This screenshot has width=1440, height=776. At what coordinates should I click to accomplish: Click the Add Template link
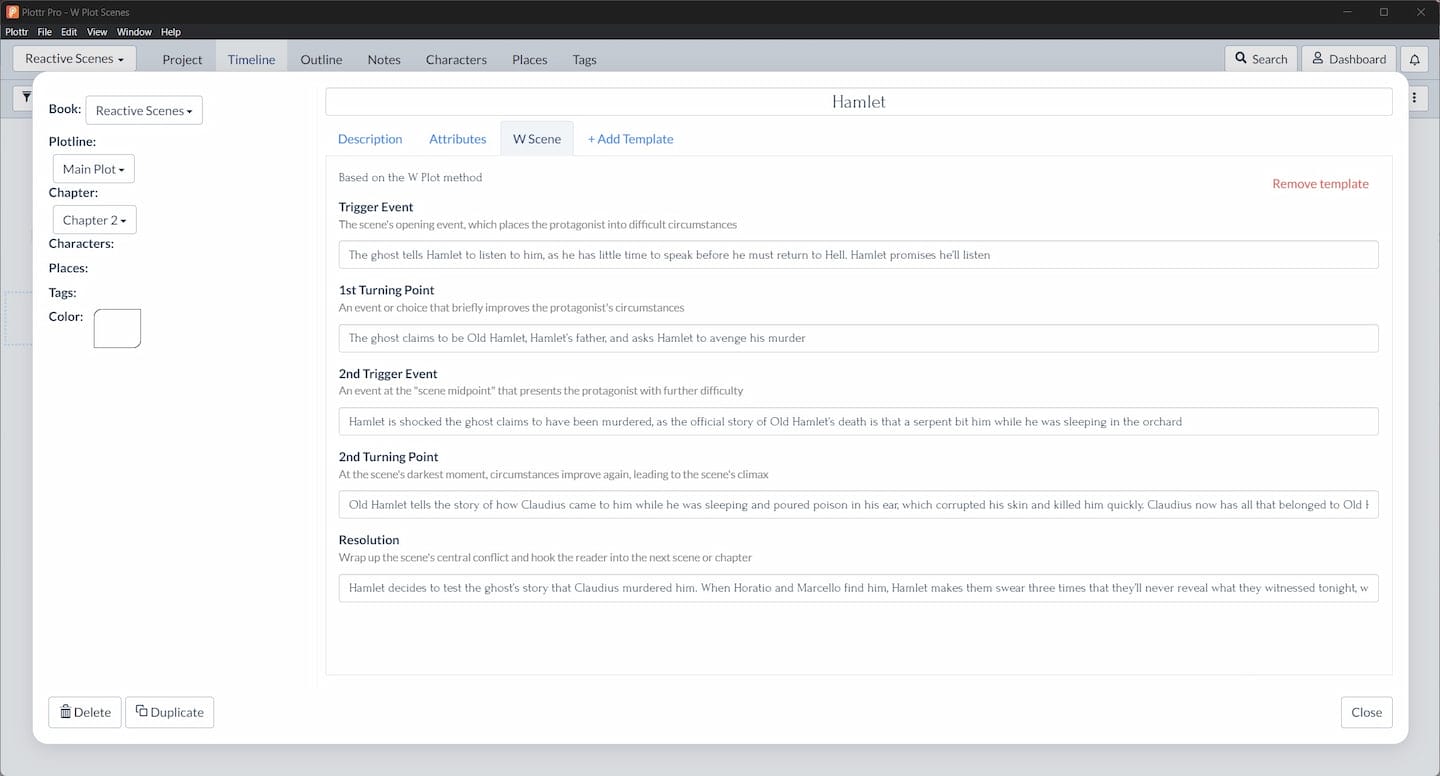click(x=630, y=139)
